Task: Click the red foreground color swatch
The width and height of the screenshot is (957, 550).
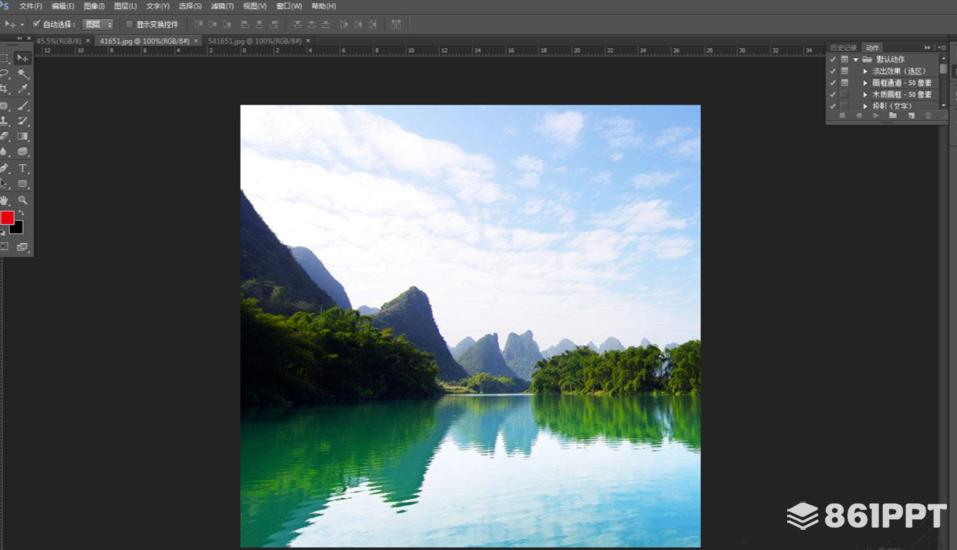Action: pyautogui.click(x=7, y=218)
